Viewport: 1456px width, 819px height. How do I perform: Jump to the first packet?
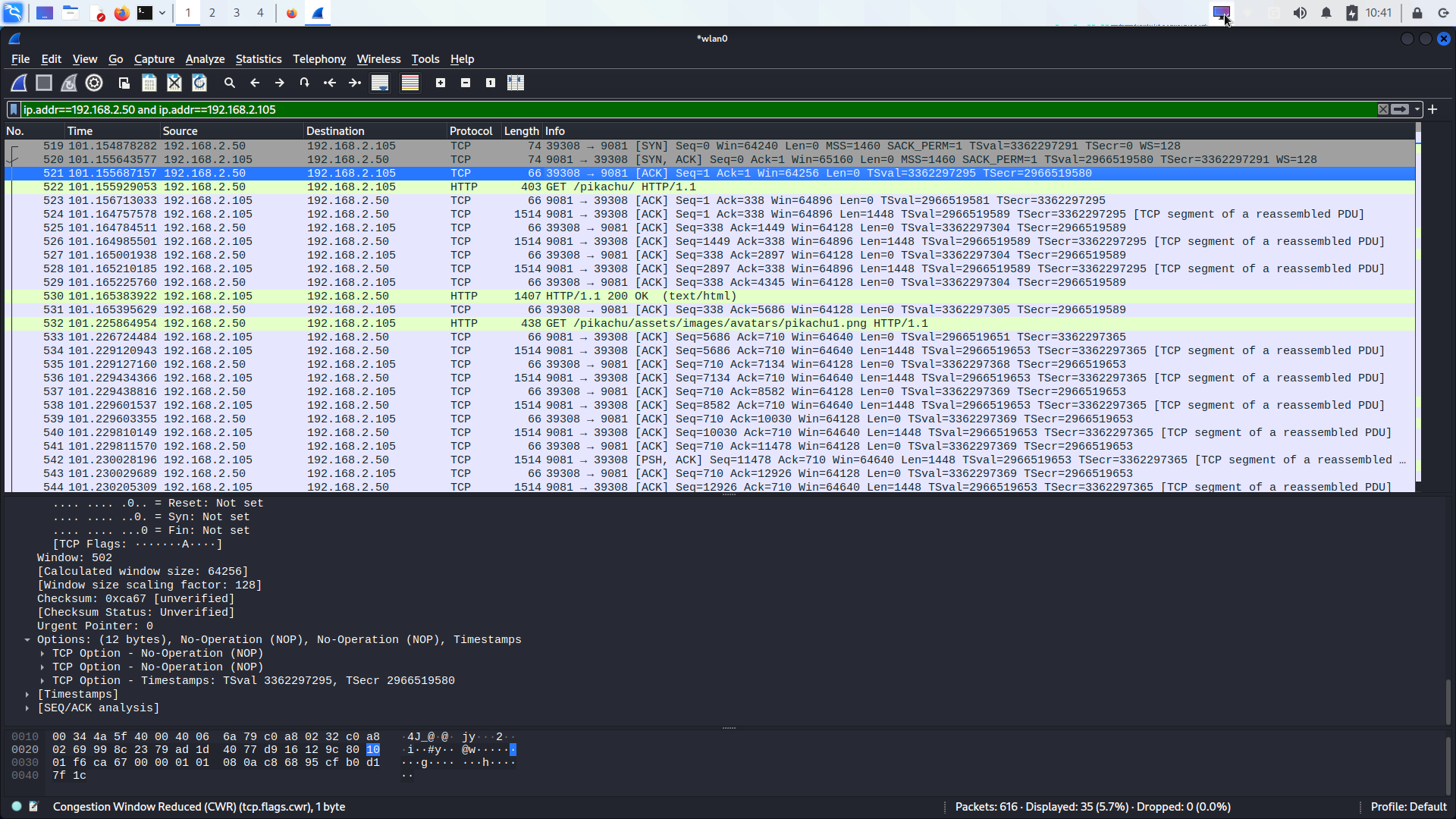tap(330, 83)
